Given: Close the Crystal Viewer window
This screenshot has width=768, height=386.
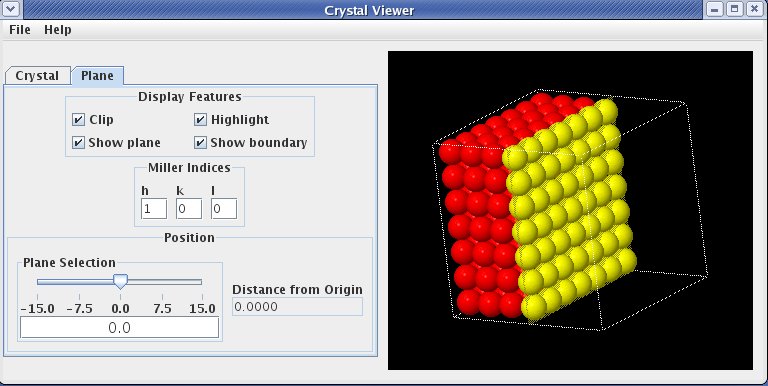Looking at the screenshot, I should pos(754,9).
